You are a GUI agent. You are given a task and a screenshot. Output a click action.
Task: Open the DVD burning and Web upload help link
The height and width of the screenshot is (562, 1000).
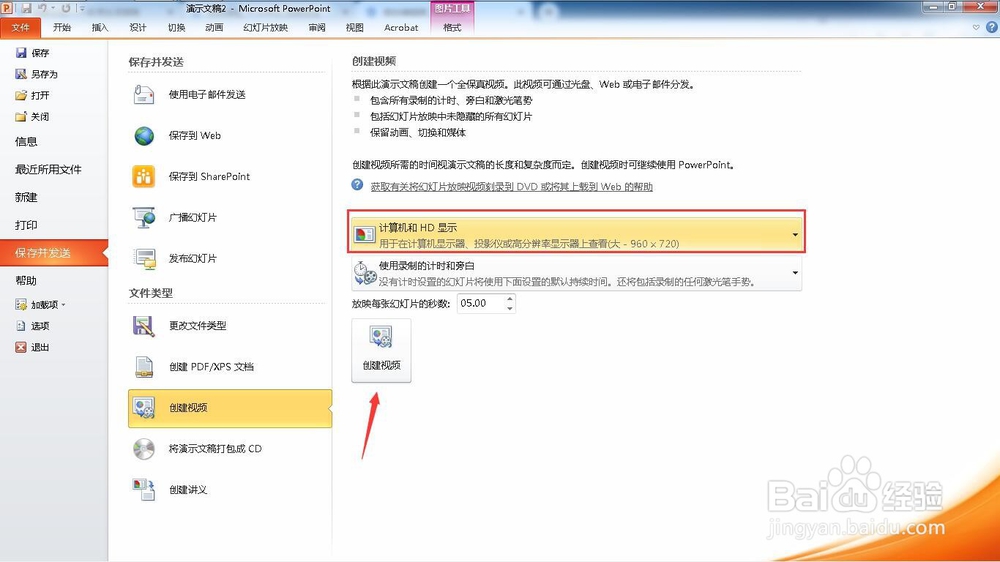click(x=511, y=186)
